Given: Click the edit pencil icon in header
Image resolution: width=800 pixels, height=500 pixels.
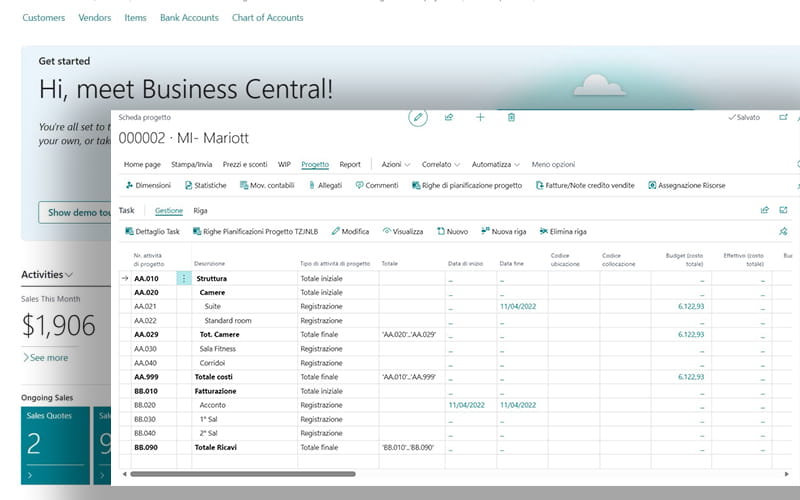Looking at the screenshot, I should coord(418,117).
